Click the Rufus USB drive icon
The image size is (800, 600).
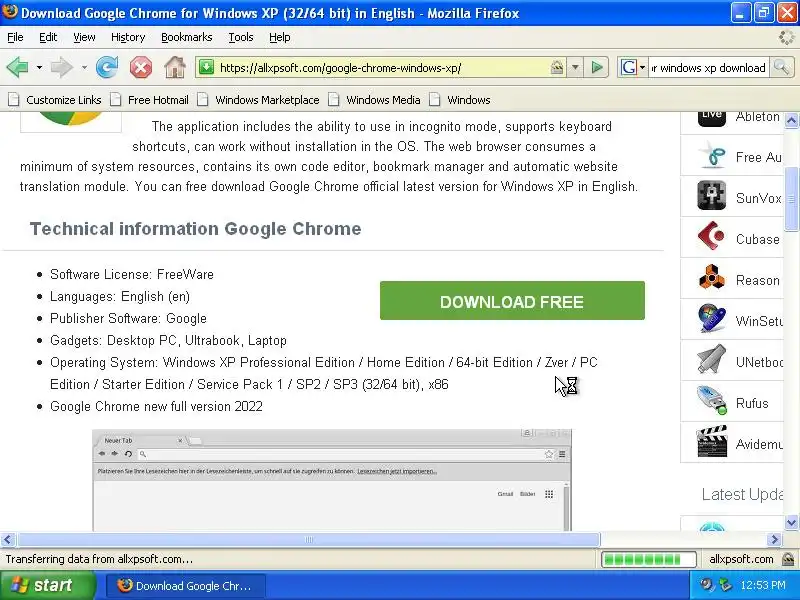pos(712,400)
